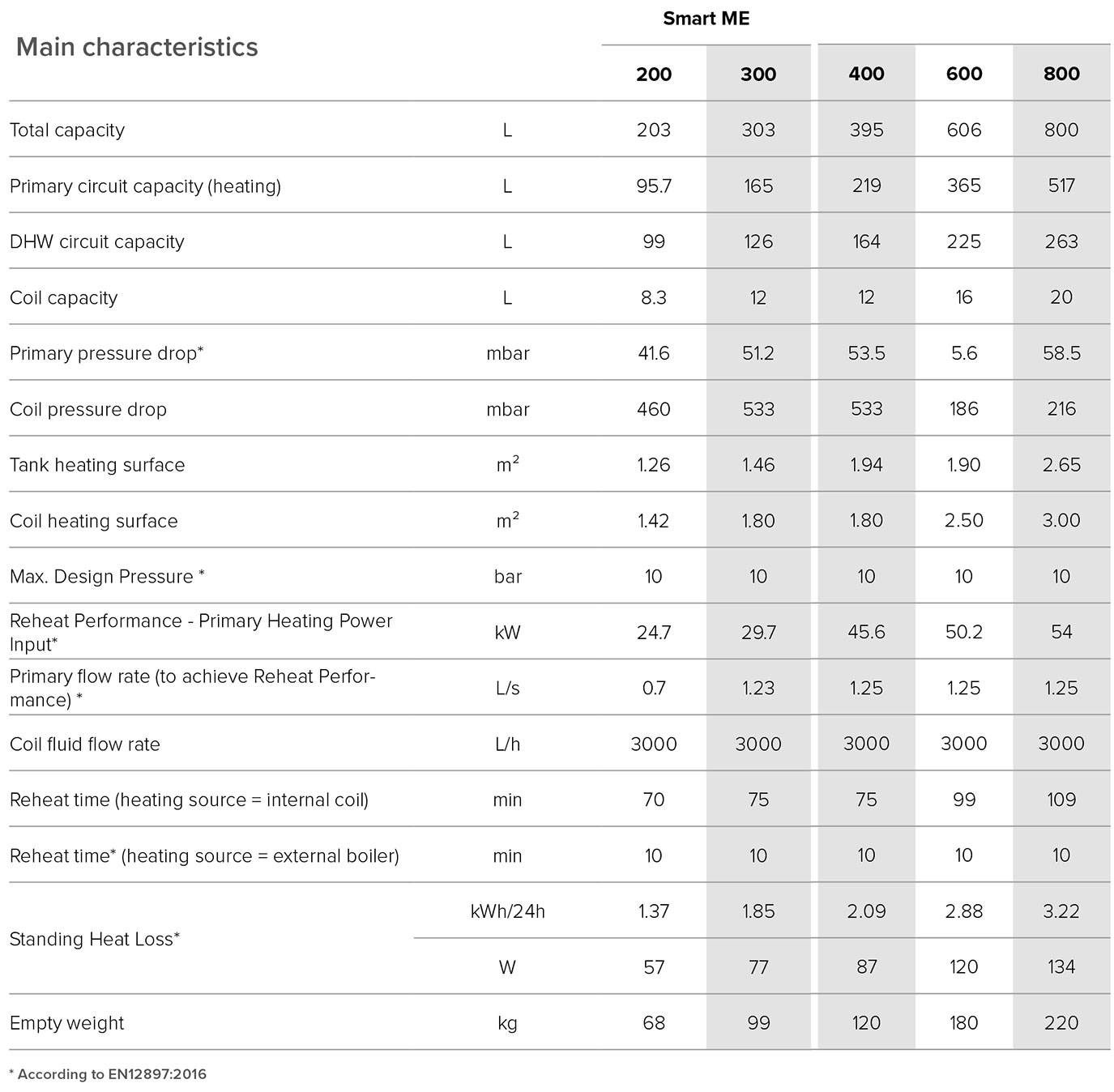Click the 'Empty weight' row label
This screenshot has width=1114, height=1092.
(67, 1023)
